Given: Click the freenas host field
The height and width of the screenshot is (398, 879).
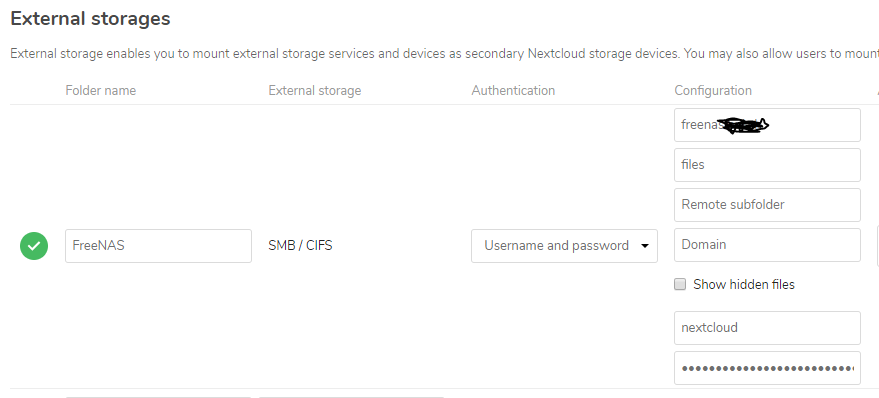Looking at the screenshot, I should pos(767,125).
